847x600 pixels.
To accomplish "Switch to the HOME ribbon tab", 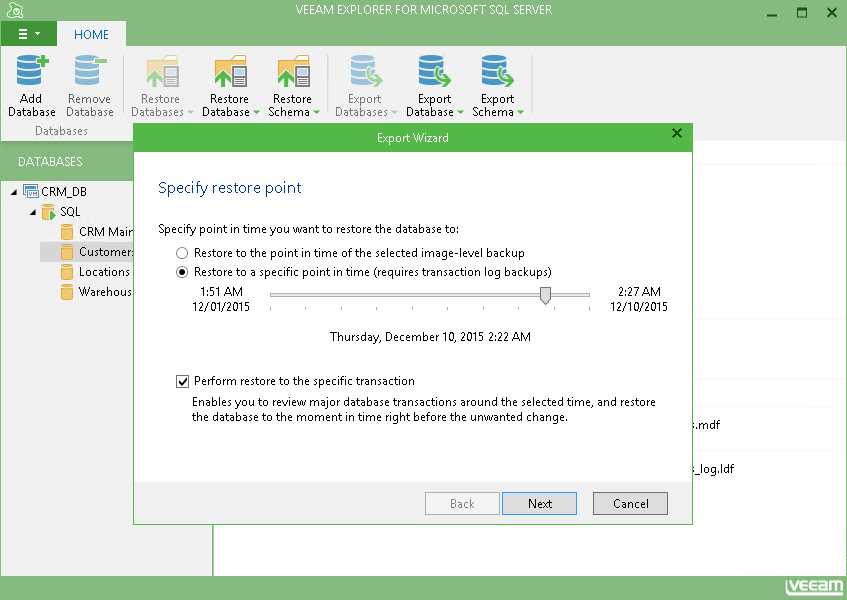I will [x=91, y=35].
